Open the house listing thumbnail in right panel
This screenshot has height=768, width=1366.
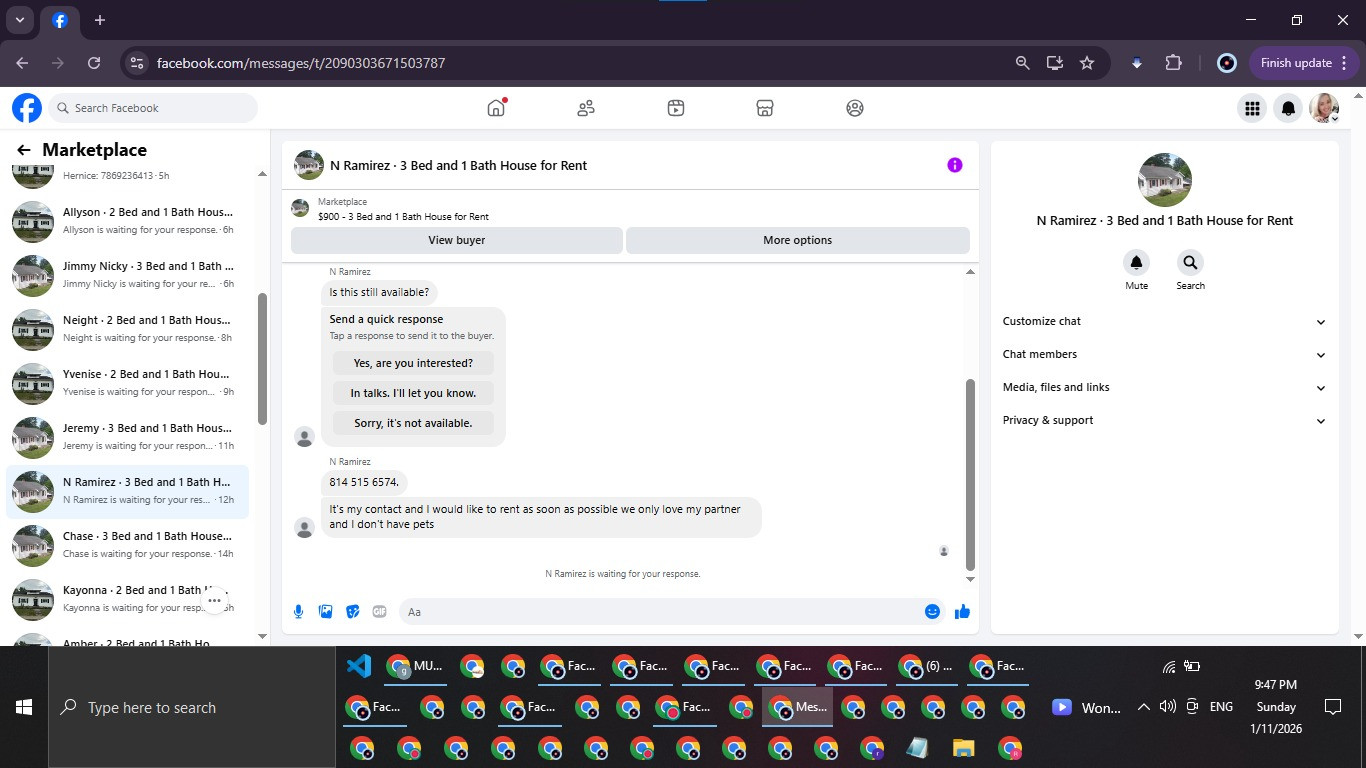[x=1165, y=180]
